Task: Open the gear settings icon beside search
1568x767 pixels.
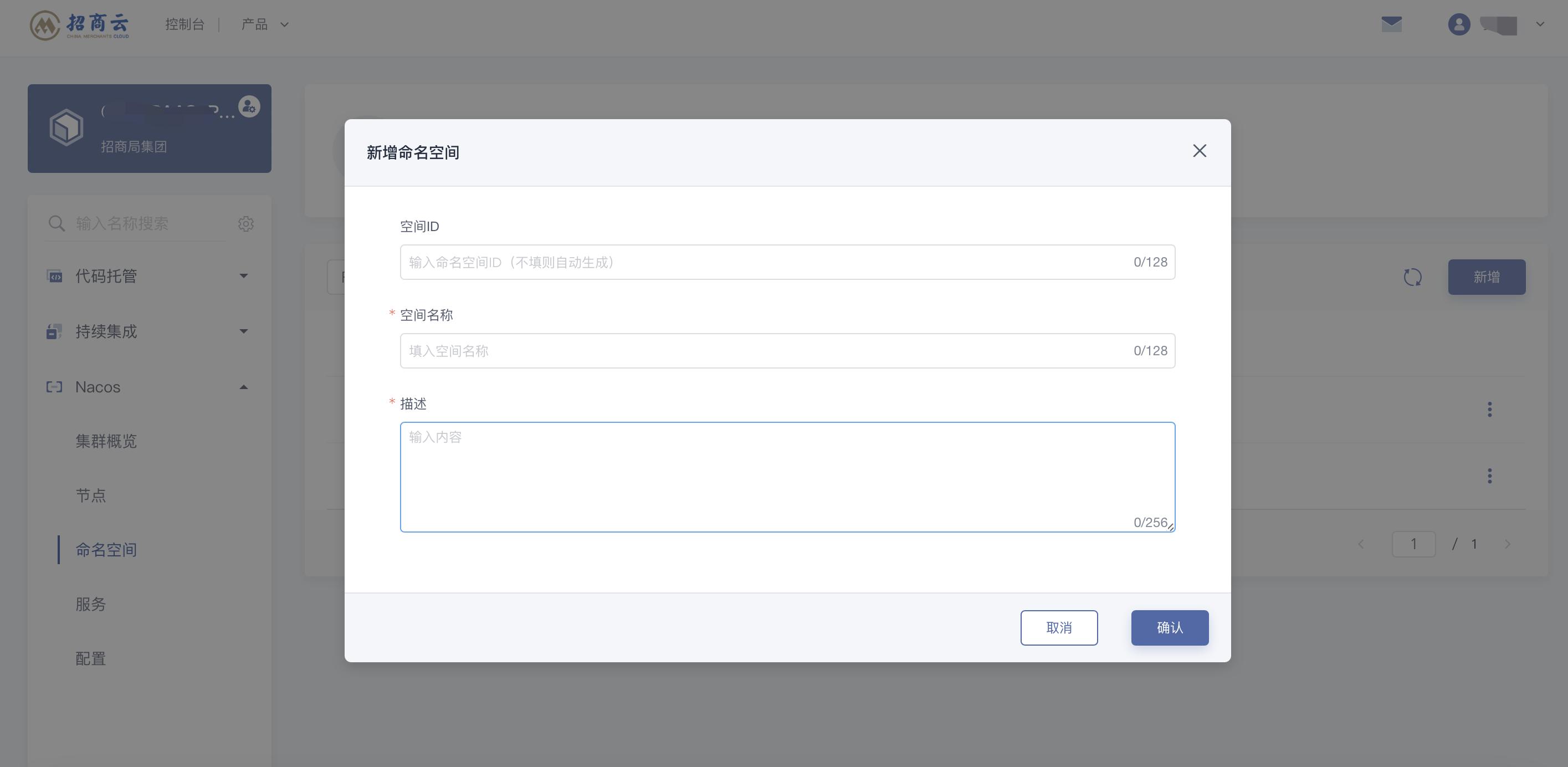Action: tap(246, 223)
